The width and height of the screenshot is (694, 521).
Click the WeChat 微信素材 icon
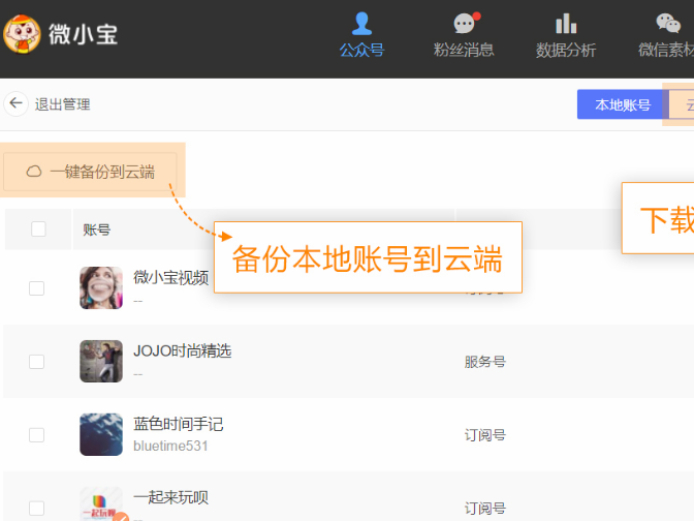[x=668, y=23]
